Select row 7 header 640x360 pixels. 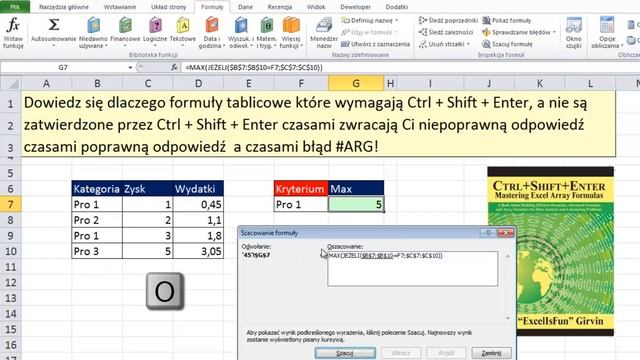tap(11, 204)
